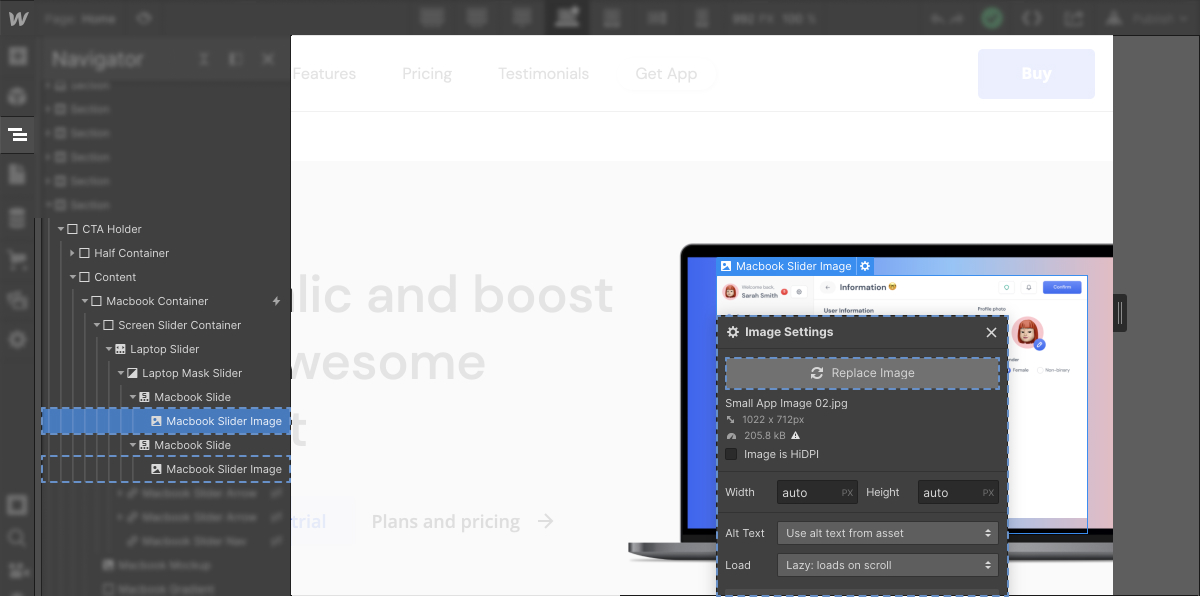The height and width of the screenshot is (597, 1200).
Task: Collapse the Laptop Mask Slider arrow
Action: [121, 373]
